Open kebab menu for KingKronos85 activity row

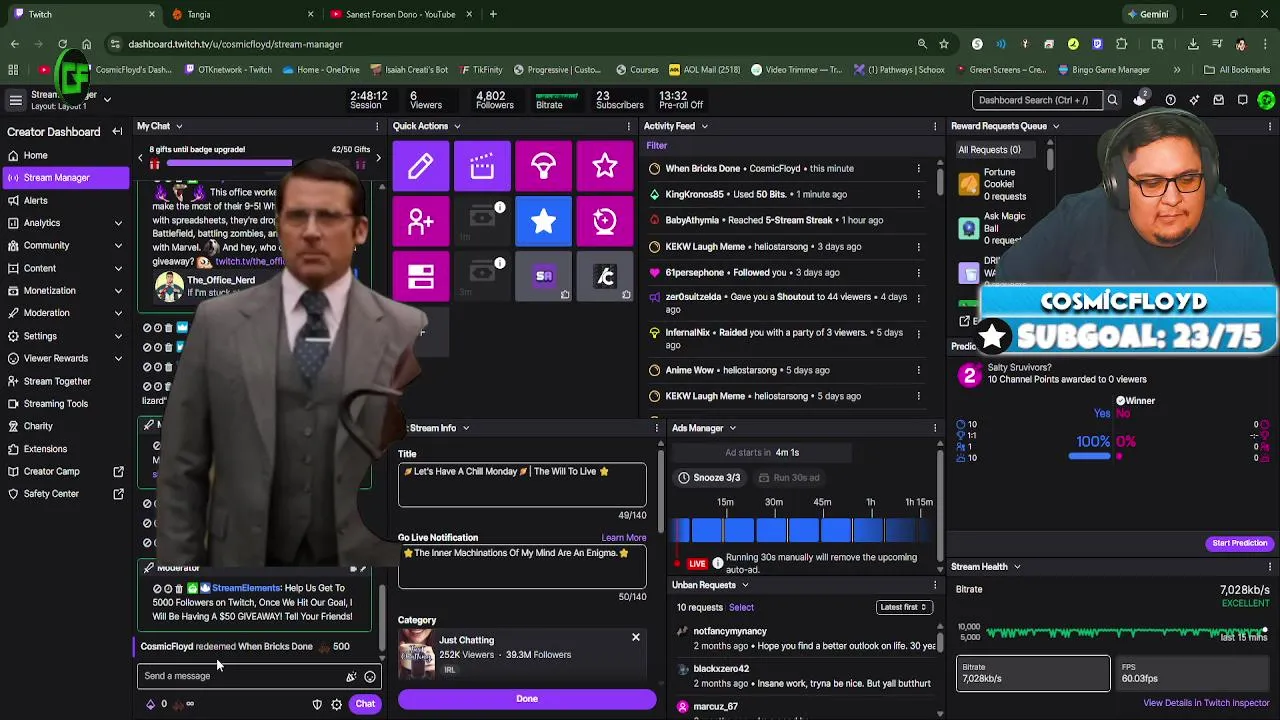coord(918,194)
